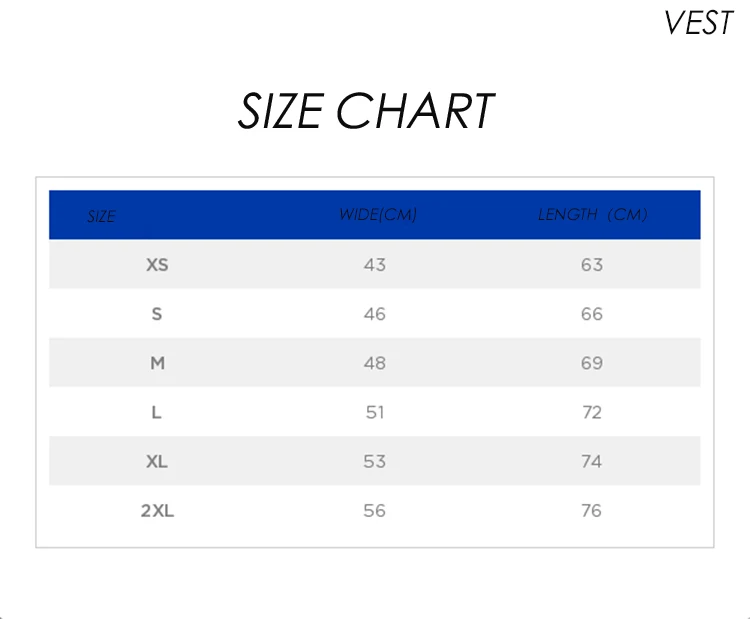Click length value 76 for 2XL
Image resolution: width=750 pixels, height=619 pixels.
click(592, 510)
